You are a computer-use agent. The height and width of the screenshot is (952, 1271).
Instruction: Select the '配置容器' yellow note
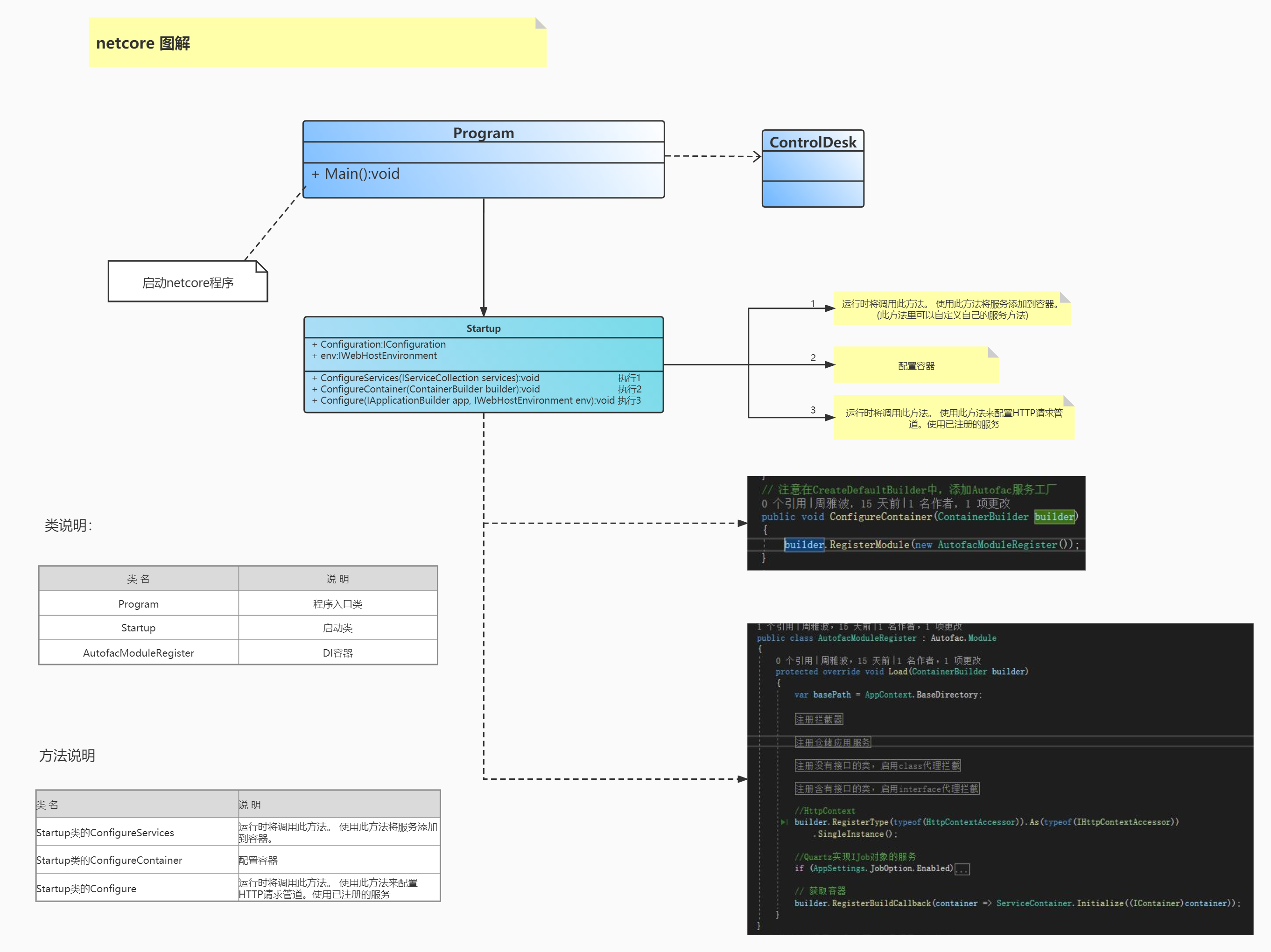[x=916, y=366]
